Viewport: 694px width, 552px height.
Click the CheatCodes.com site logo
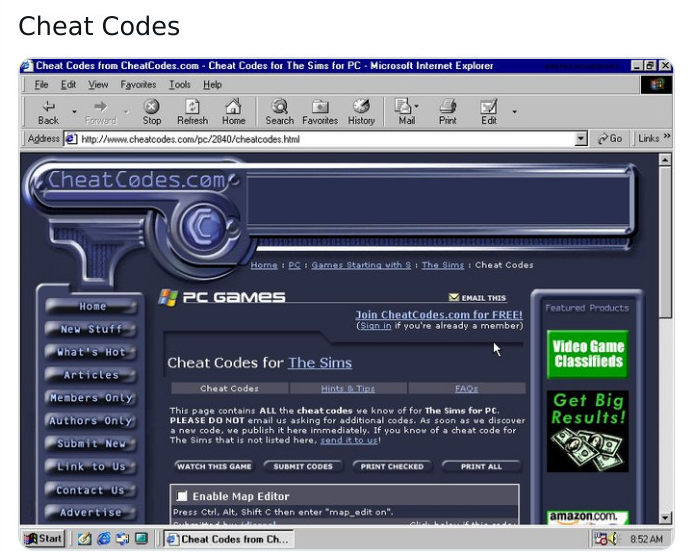tap(137, 180)
